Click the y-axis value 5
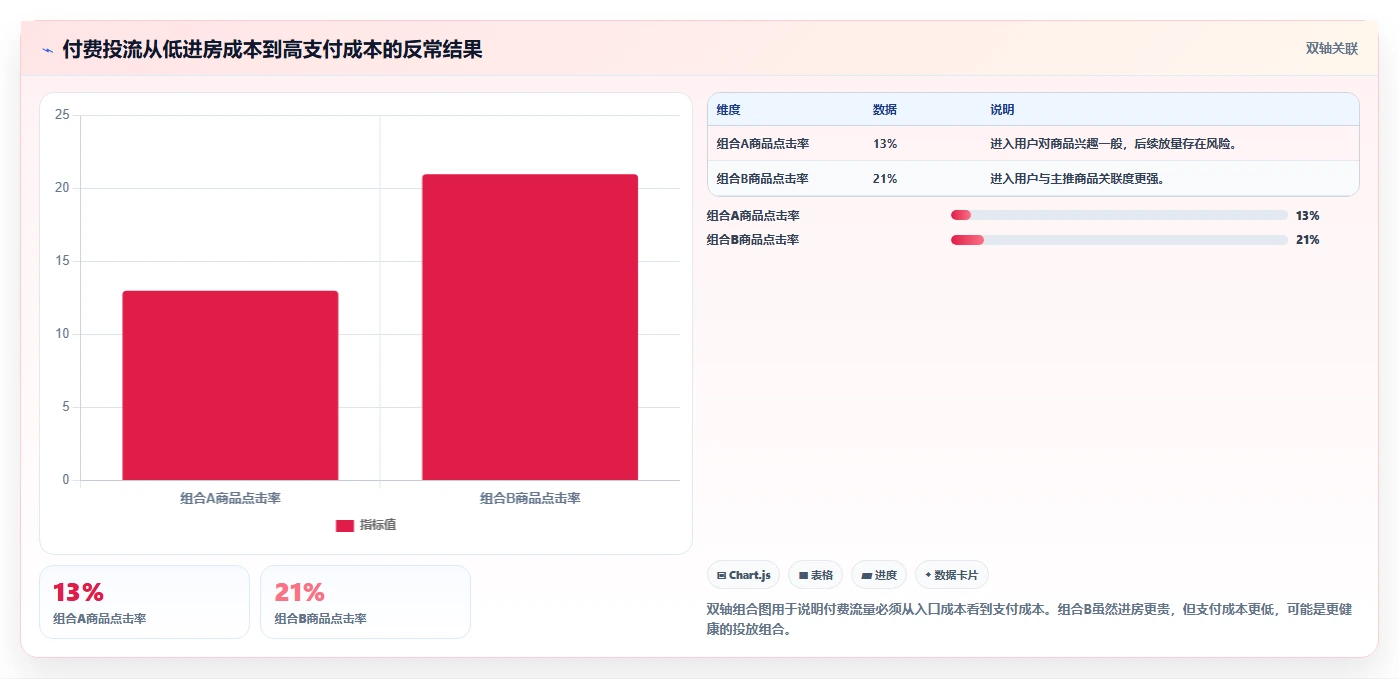1399x679 pixels. 66,407
